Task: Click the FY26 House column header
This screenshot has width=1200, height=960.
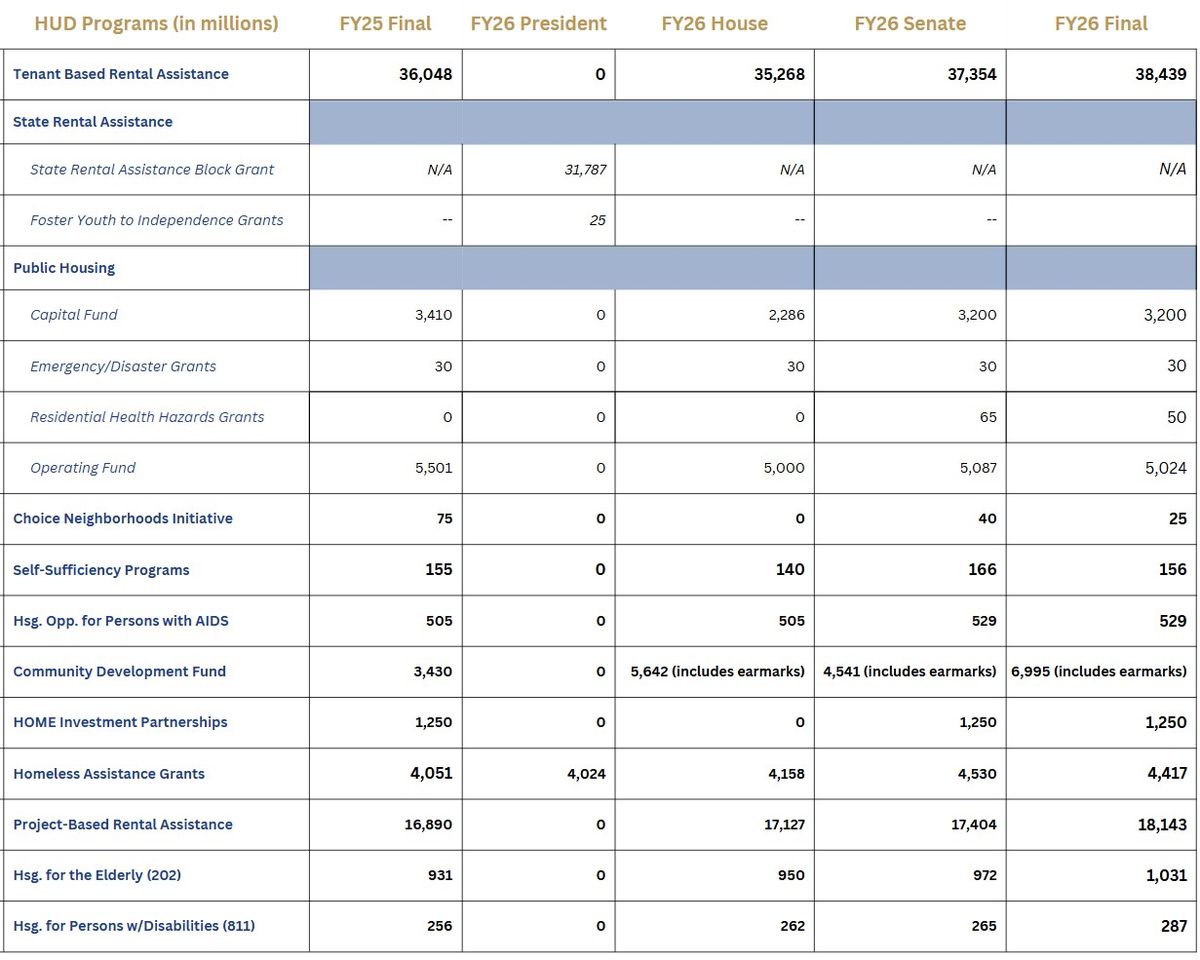Action: tap(714, 23)
